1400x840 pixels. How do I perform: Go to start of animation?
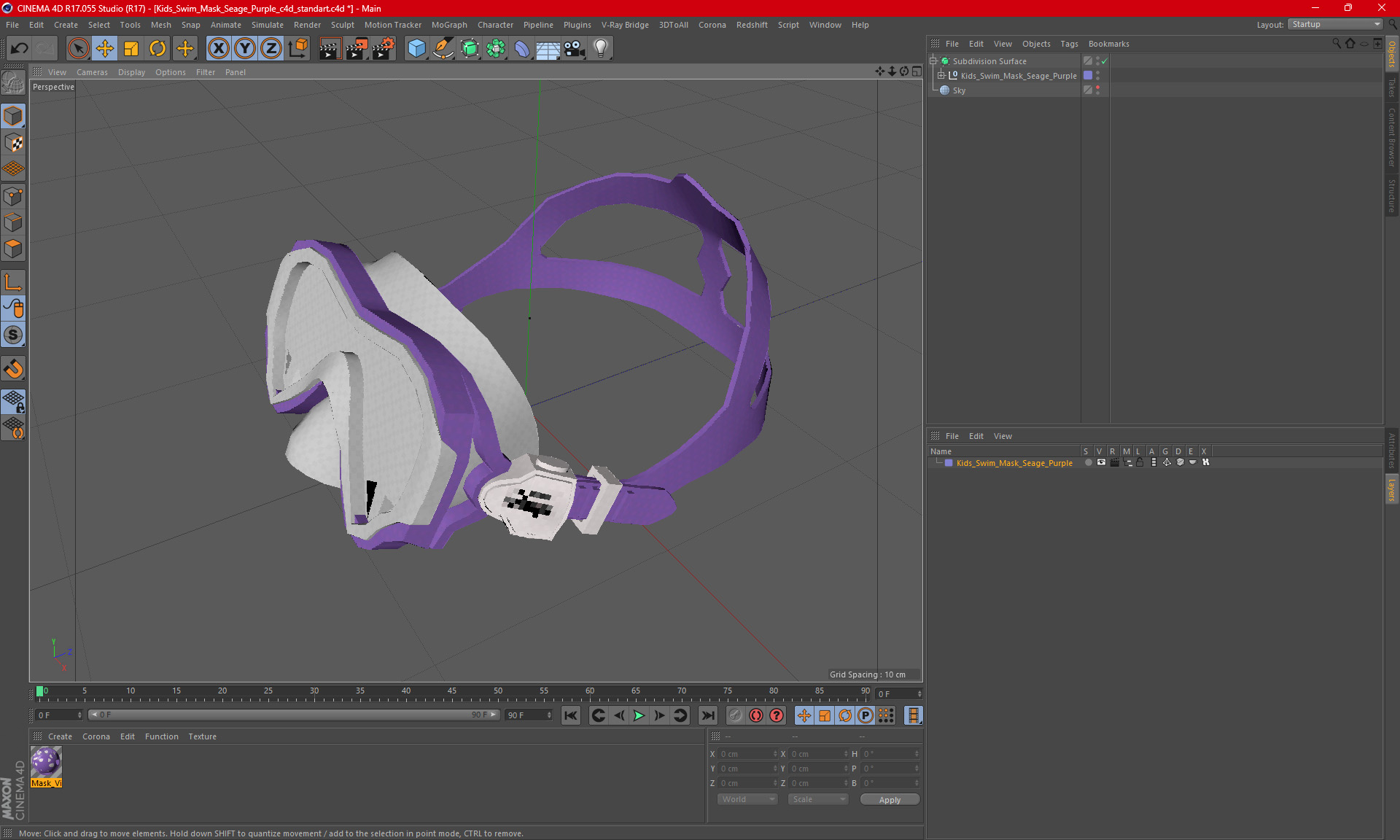point(571,715)
